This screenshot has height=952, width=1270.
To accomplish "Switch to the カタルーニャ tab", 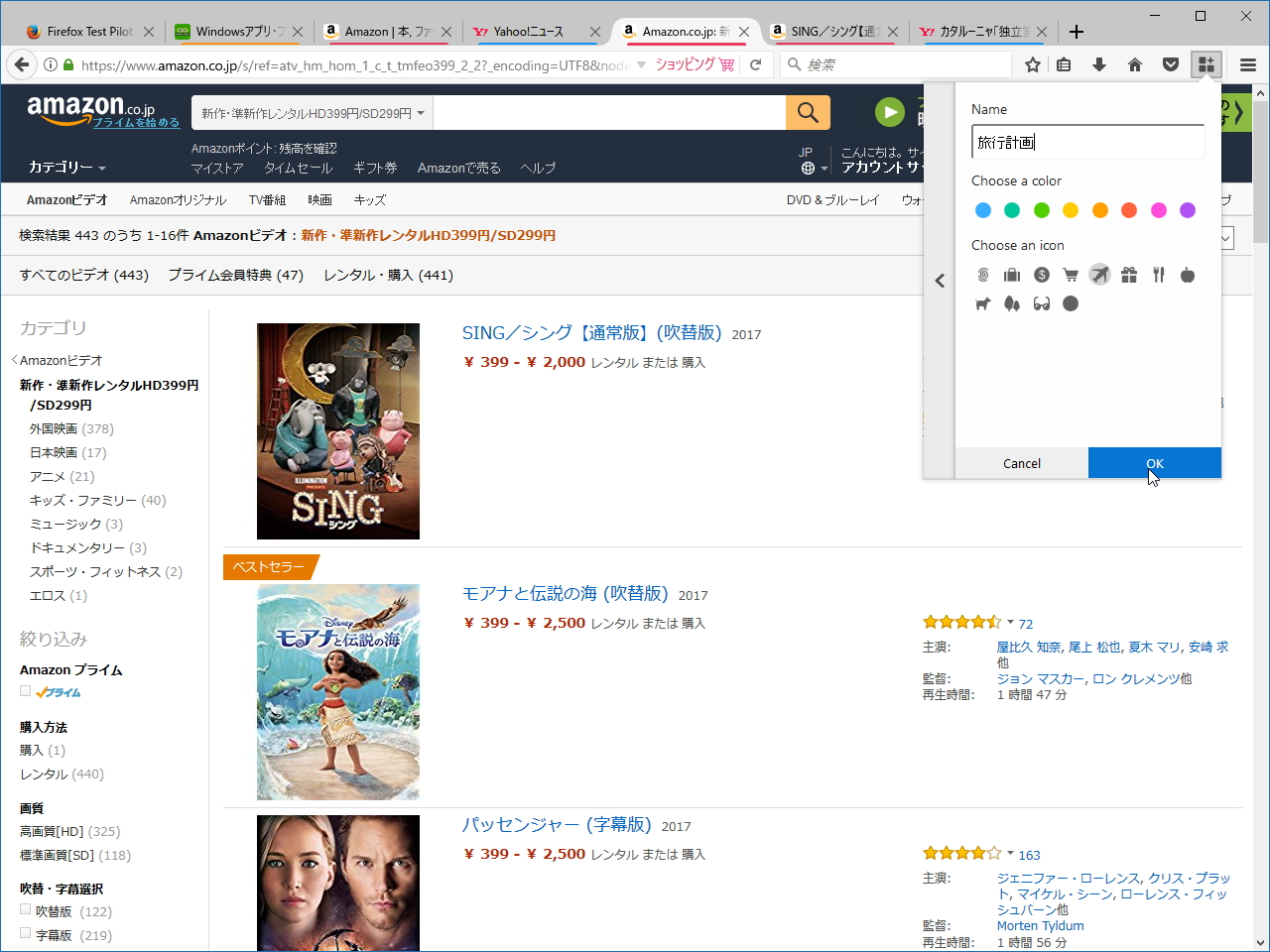I will click(x=982, y=32).
